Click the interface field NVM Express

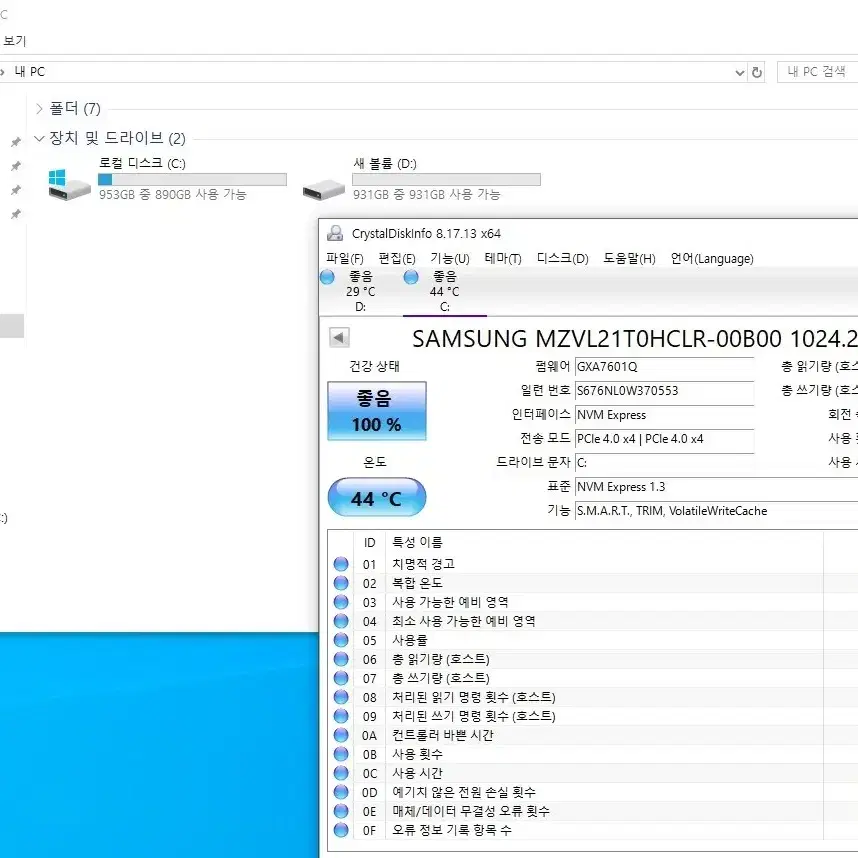[x=664, y=415]
